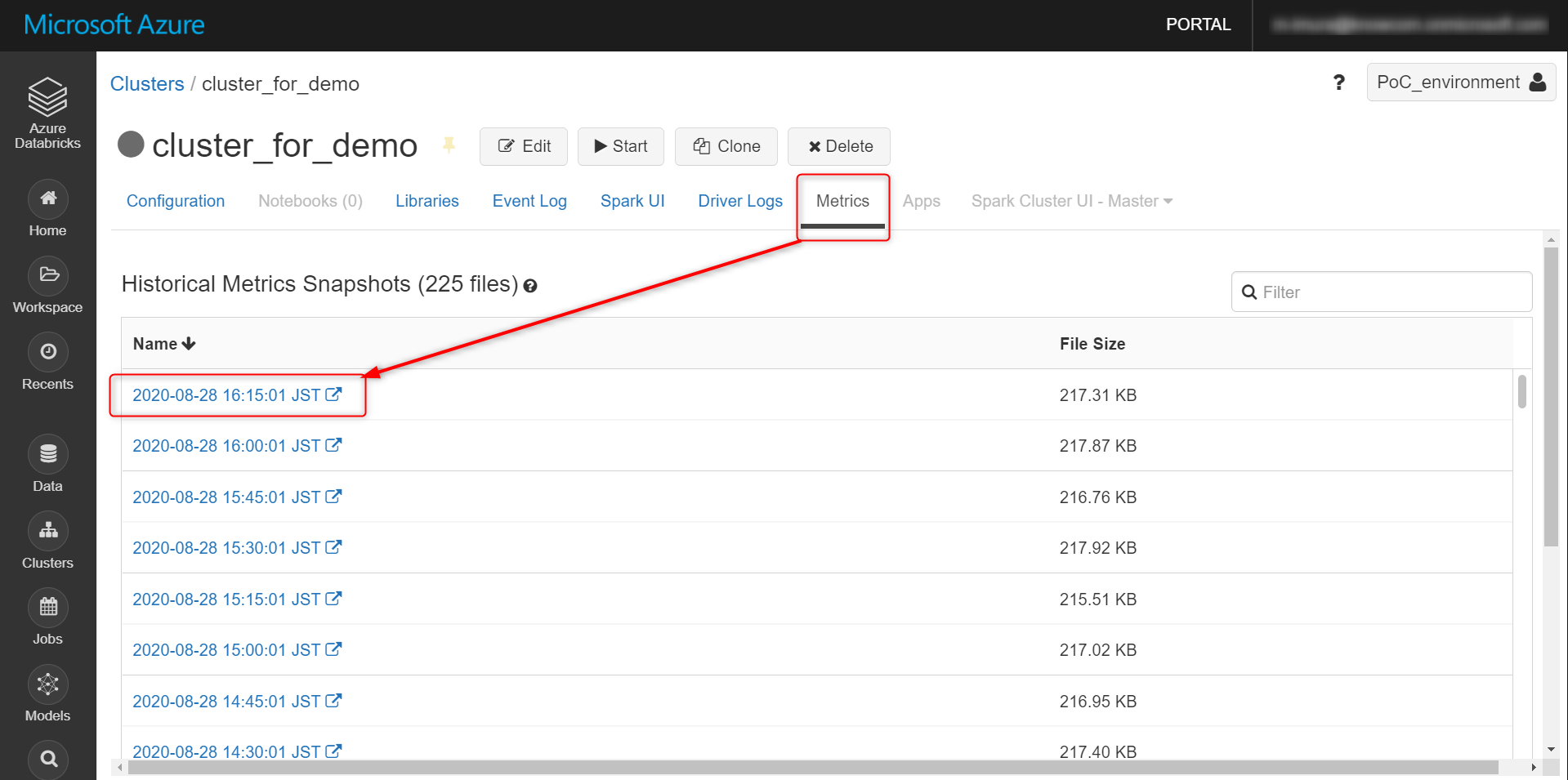Select the Metrics tab
Viewport: 1568px width, 780px height.
(842, 201)
